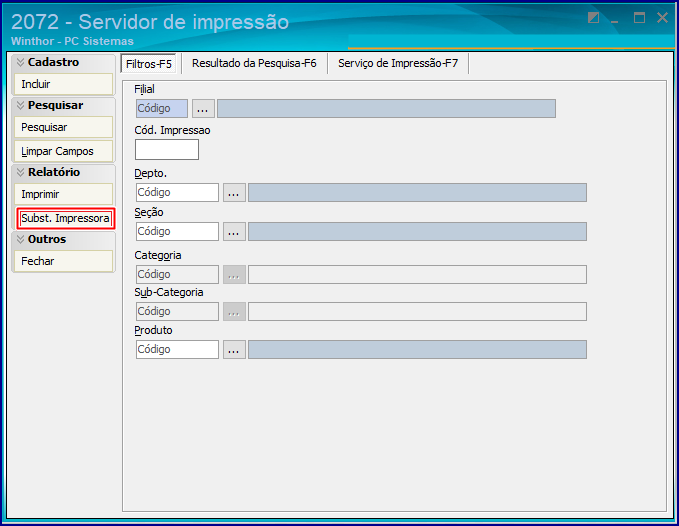Open Serviço de Impressão-F7 tab

[398, 63]
